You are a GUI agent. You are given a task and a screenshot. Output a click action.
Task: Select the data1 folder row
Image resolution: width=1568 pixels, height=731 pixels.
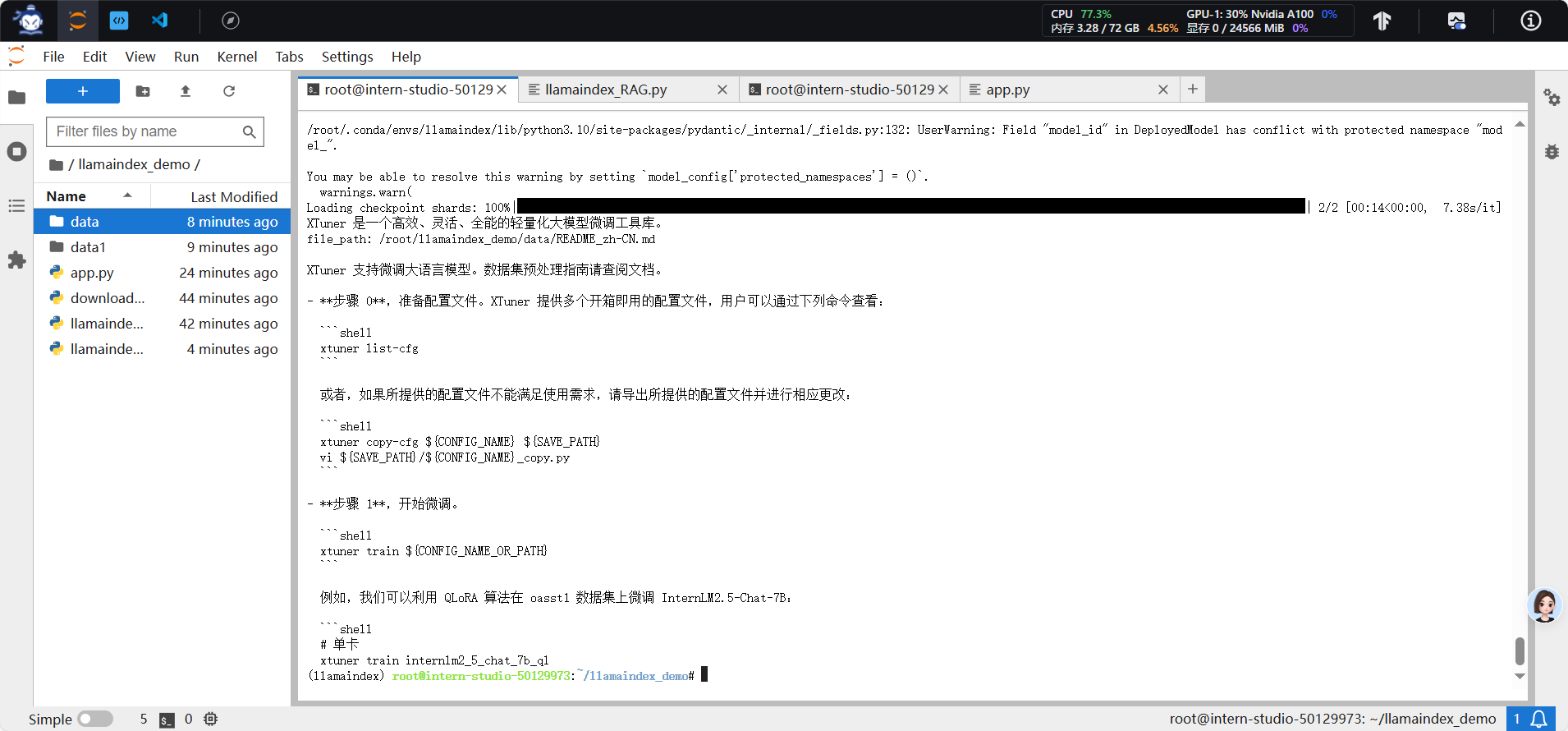point(163,247)
